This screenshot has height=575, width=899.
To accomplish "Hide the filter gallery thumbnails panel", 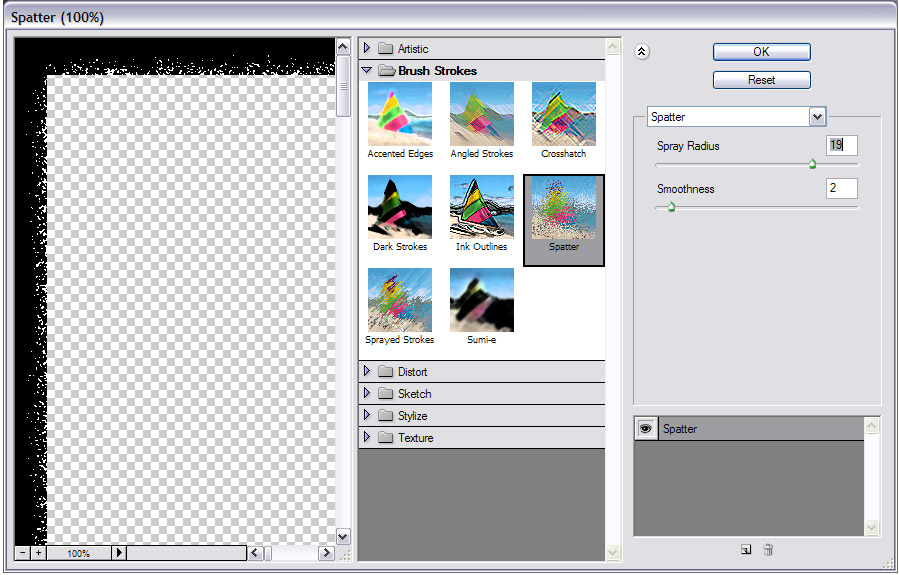I will 642,52.
